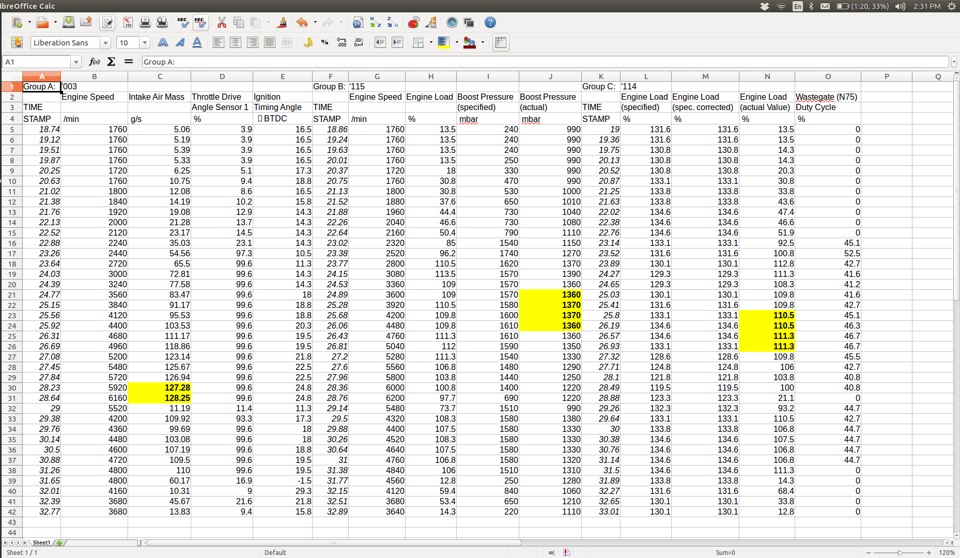Click the Ubuntu battery indicator

point(863,6)
